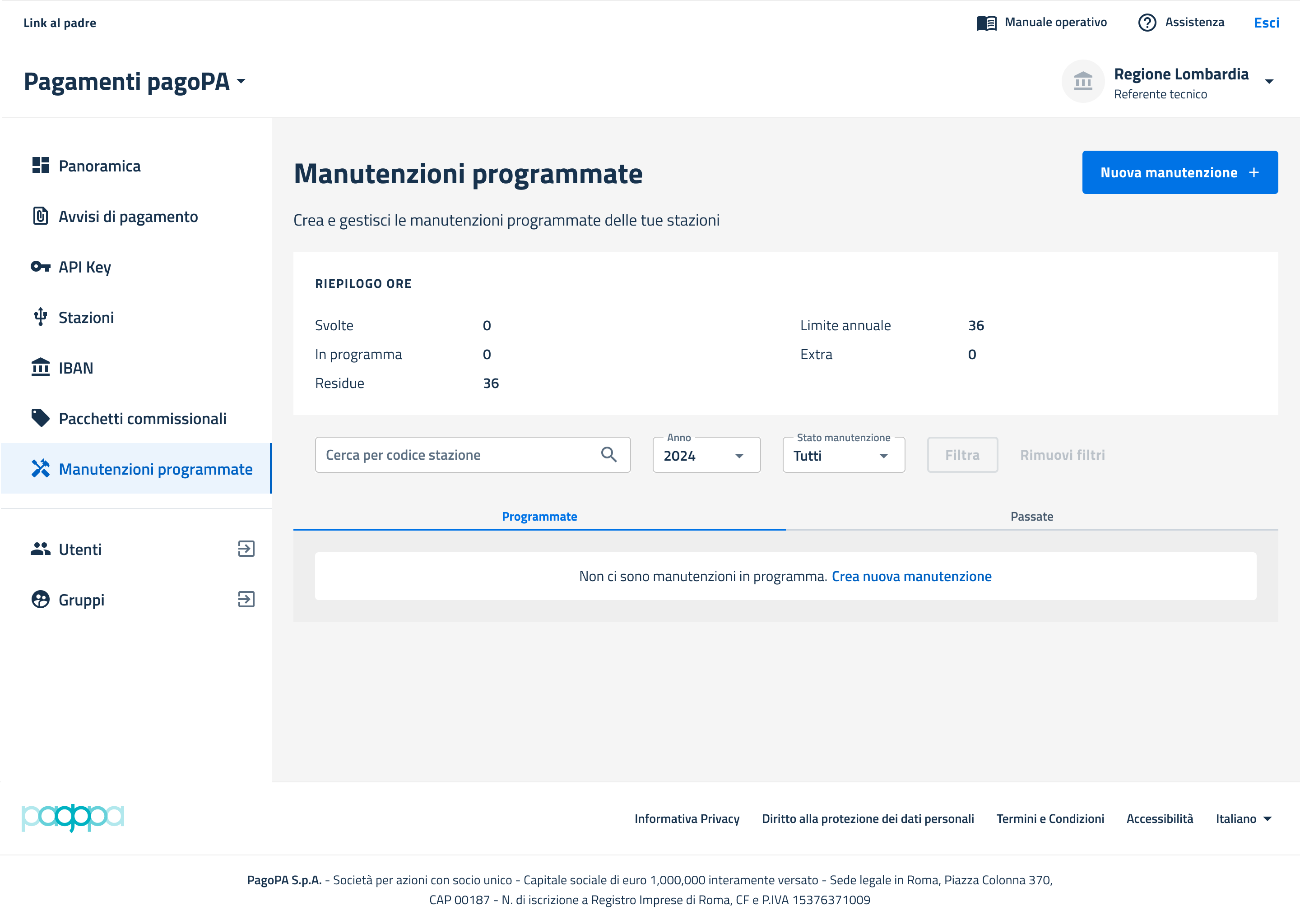Click the Assistenza question mark icon

click(1147, 23)
